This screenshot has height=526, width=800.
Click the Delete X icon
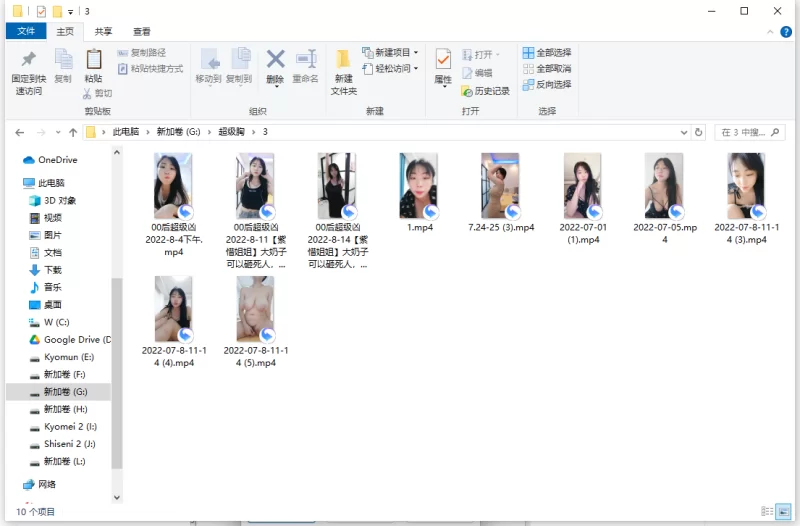tap(276, 59)
